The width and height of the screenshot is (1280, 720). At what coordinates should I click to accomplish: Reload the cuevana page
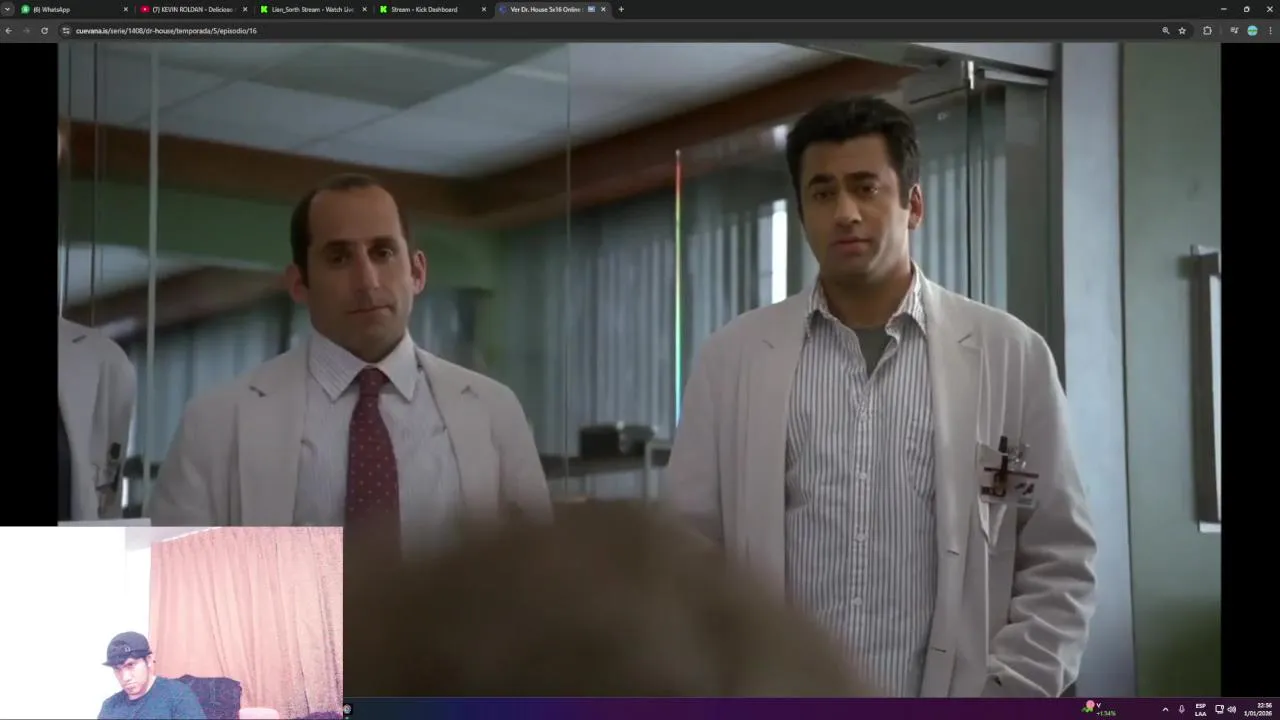[x=44, y=31]
